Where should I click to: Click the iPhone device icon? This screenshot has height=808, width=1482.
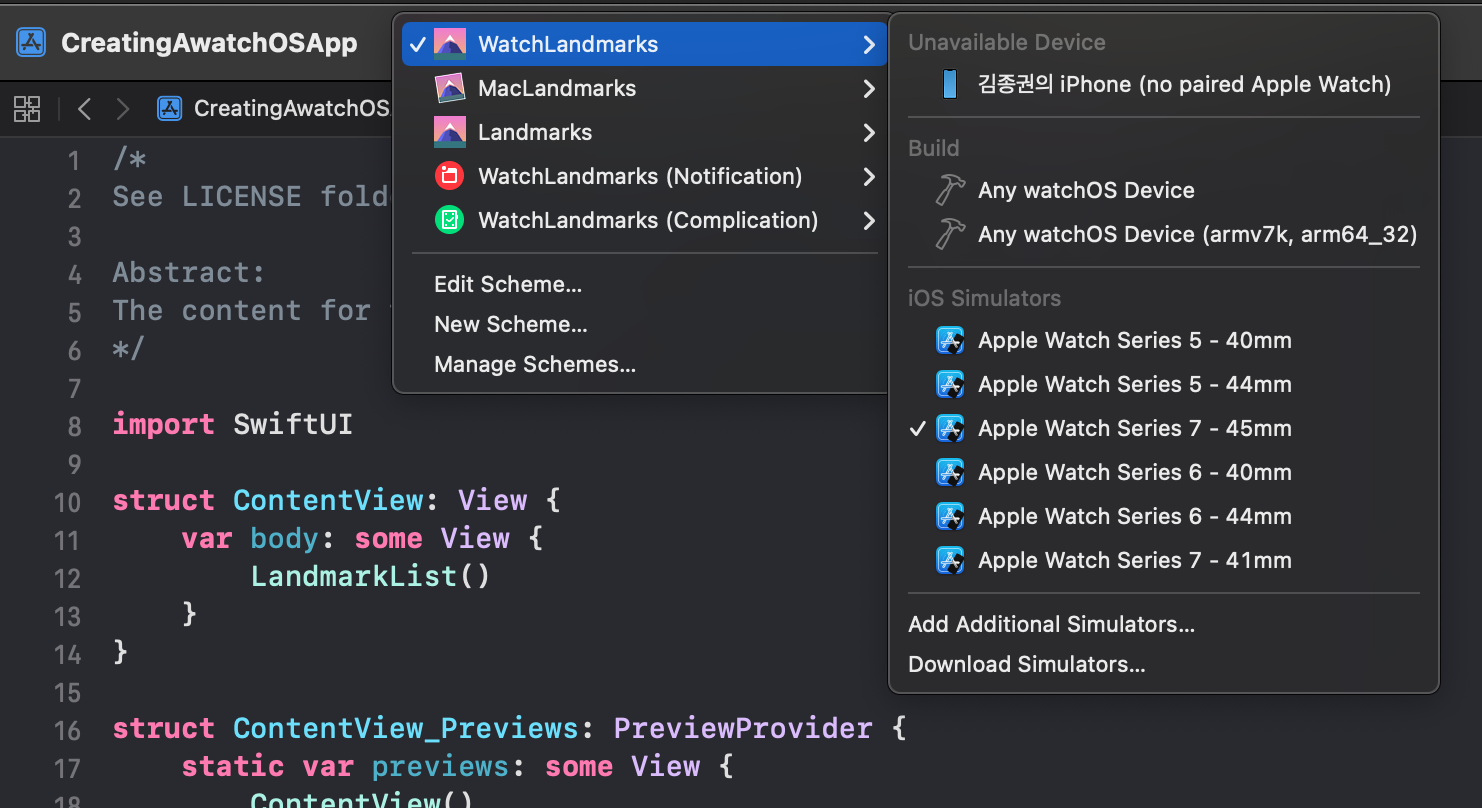[x=949, y=84]
